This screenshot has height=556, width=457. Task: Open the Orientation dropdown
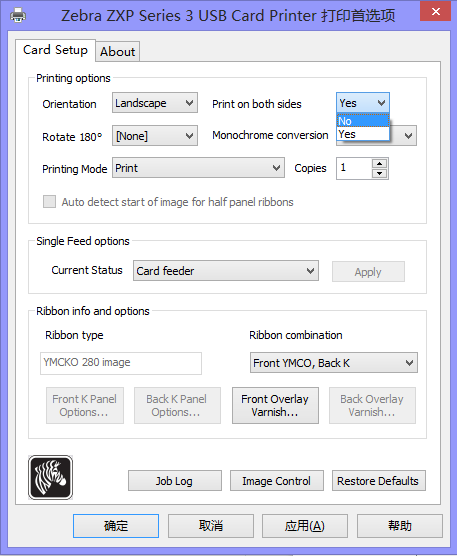pyautogui.click(x=155, y=103)
